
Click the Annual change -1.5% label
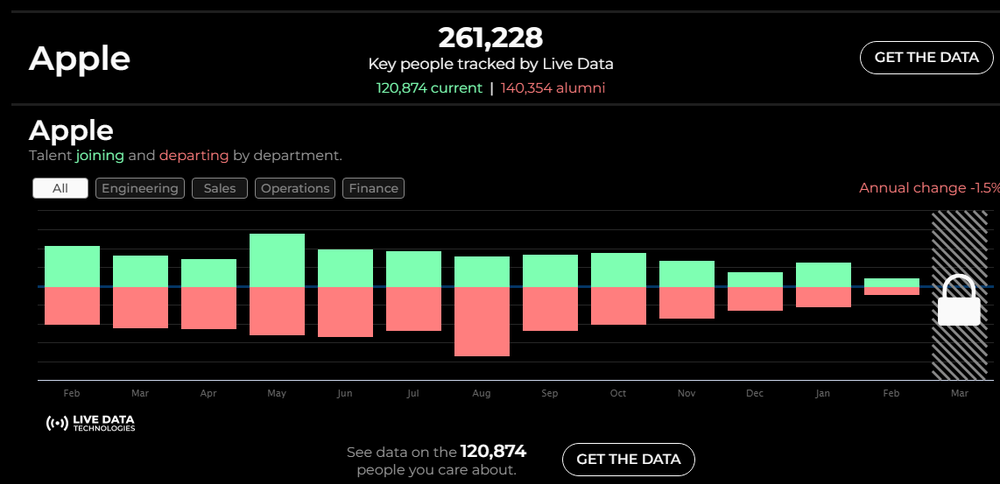tap(929, 188)
